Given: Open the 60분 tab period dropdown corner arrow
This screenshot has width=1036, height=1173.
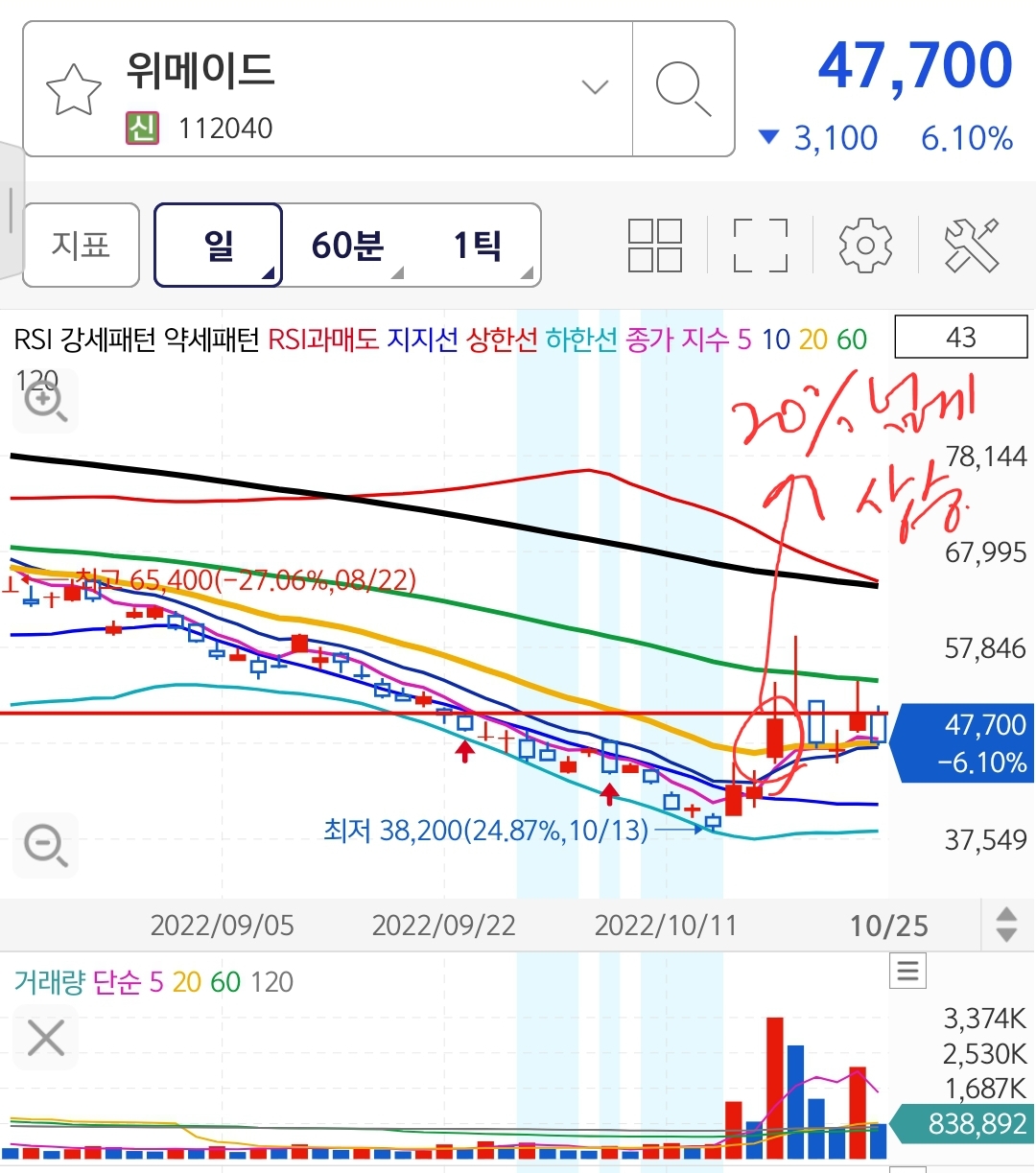Looking at the screenshot, I should 397,273.
